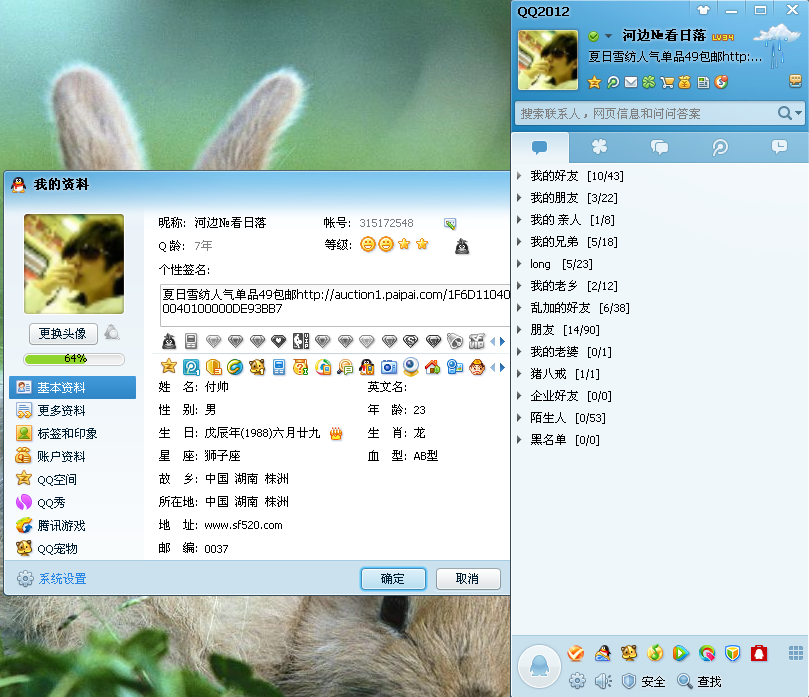Open the money bag wallet icon
This screenshot has height=697, width=809.
pos(685,82)
